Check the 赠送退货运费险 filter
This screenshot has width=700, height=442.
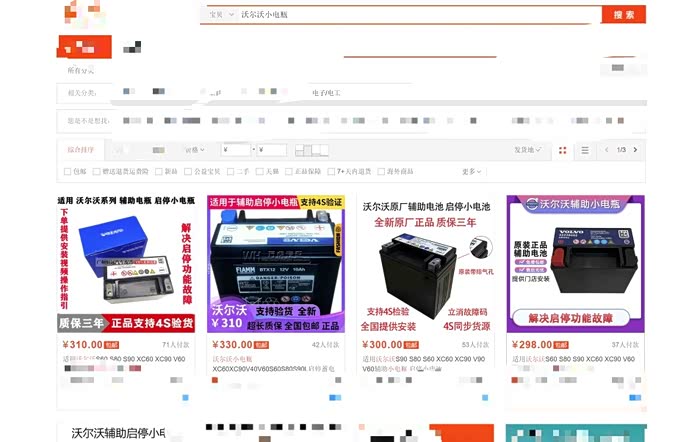point(96,171)
